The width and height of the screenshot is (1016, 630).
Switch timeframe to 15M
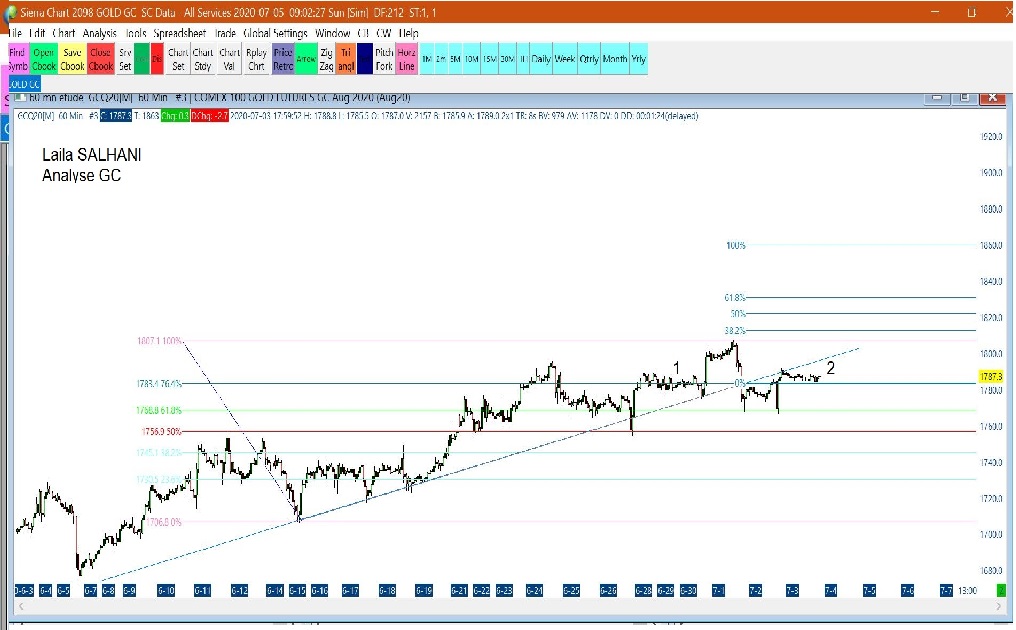(490, 59)
